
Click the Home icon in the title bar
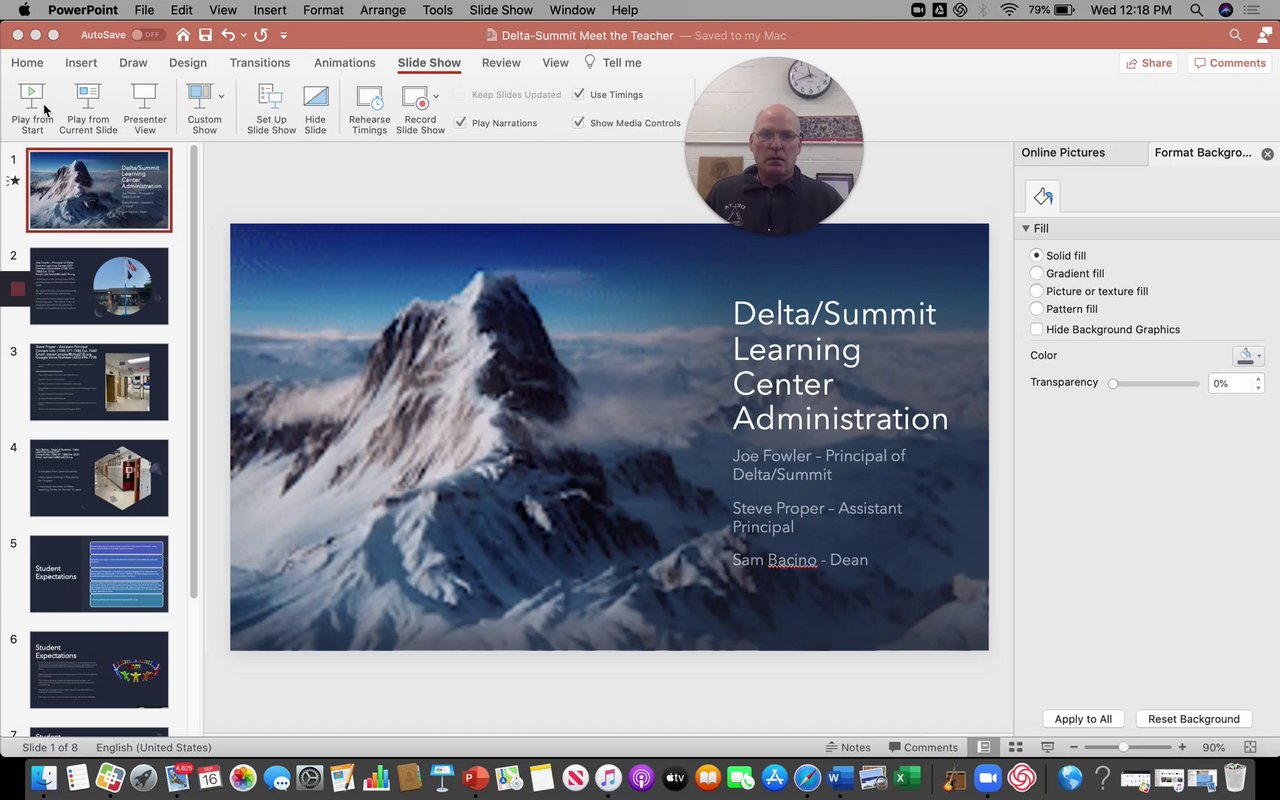pos(183,35)
